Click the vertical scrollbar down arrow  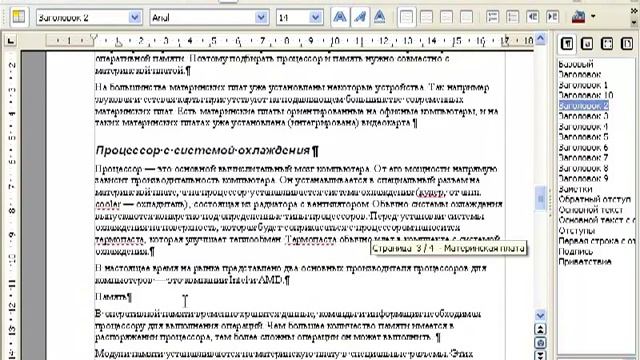540,316
